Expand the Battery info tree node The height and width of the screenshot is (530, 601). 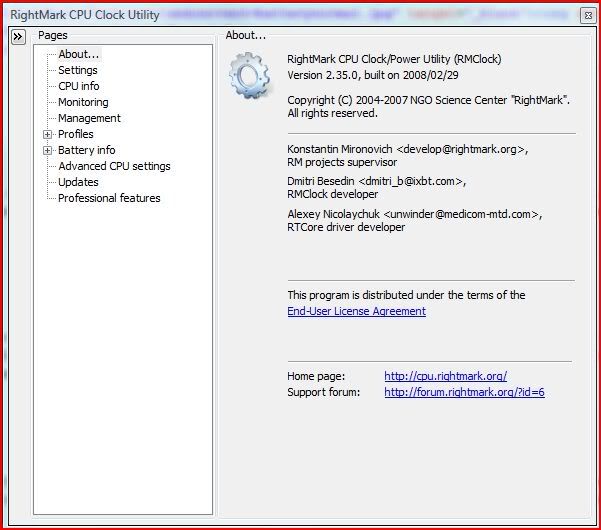[x=48, y=151]
